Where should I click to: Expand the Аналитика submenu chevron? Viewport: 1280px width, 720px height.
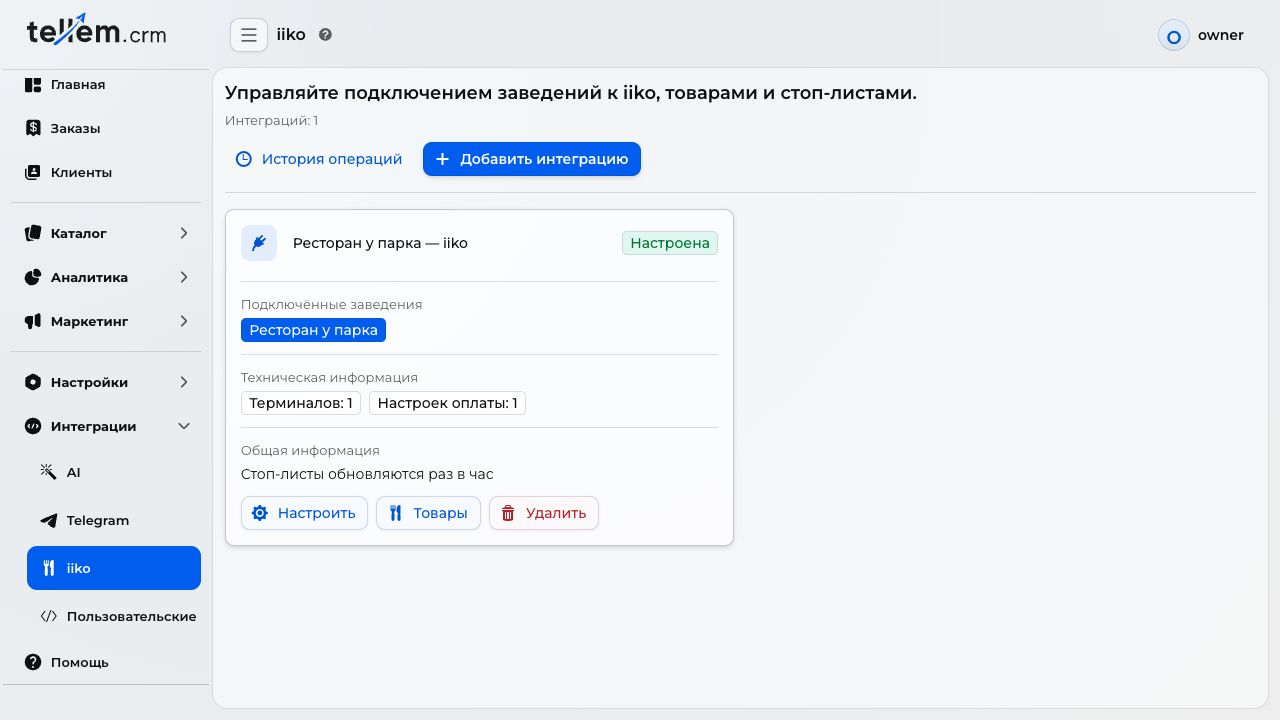pos(184,278)
